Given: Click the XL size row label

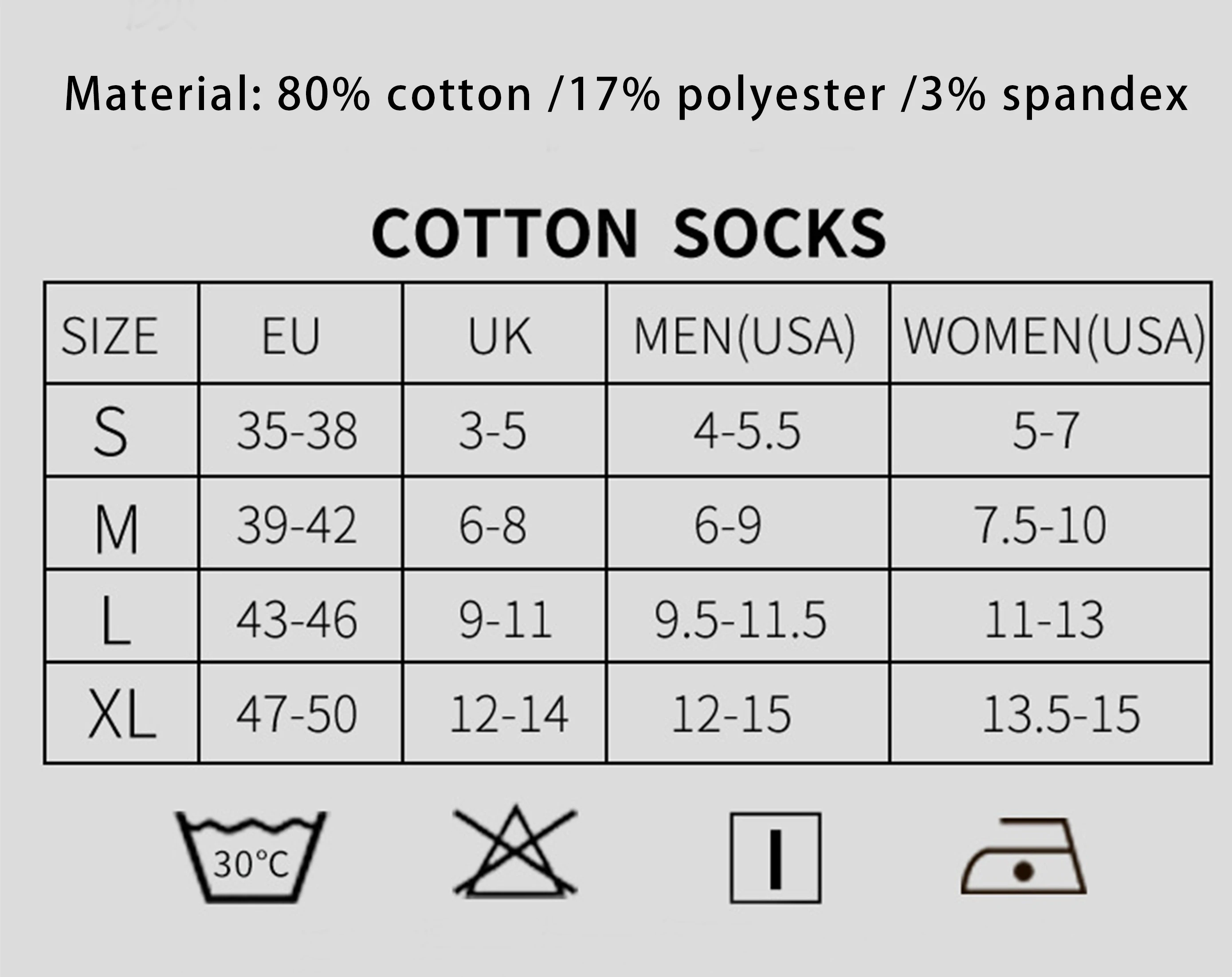Looking at the screenshot, I should (x=122, y=715).
